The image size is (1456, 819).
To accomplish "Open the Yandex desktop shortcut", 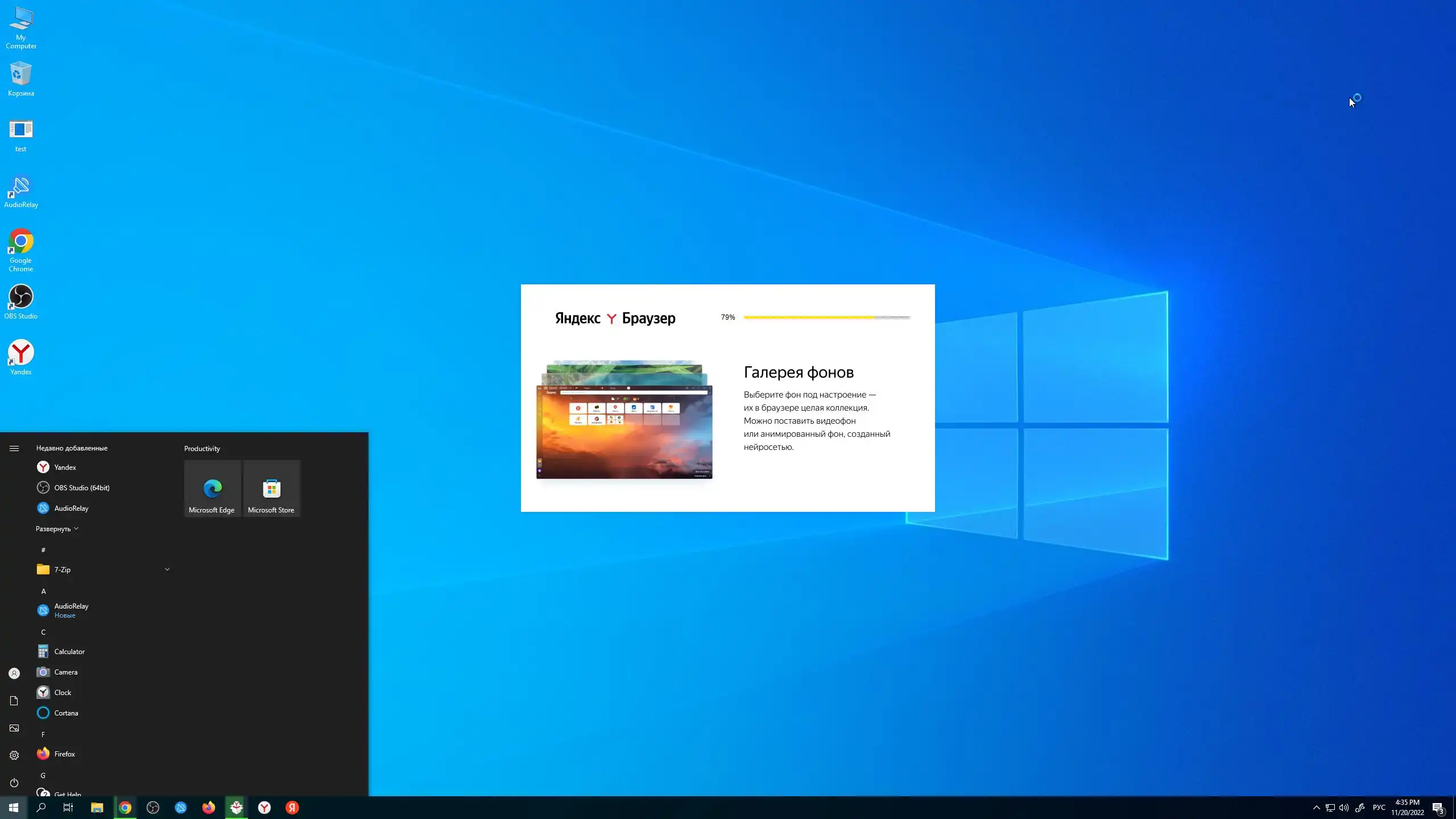I will [20, 357].
